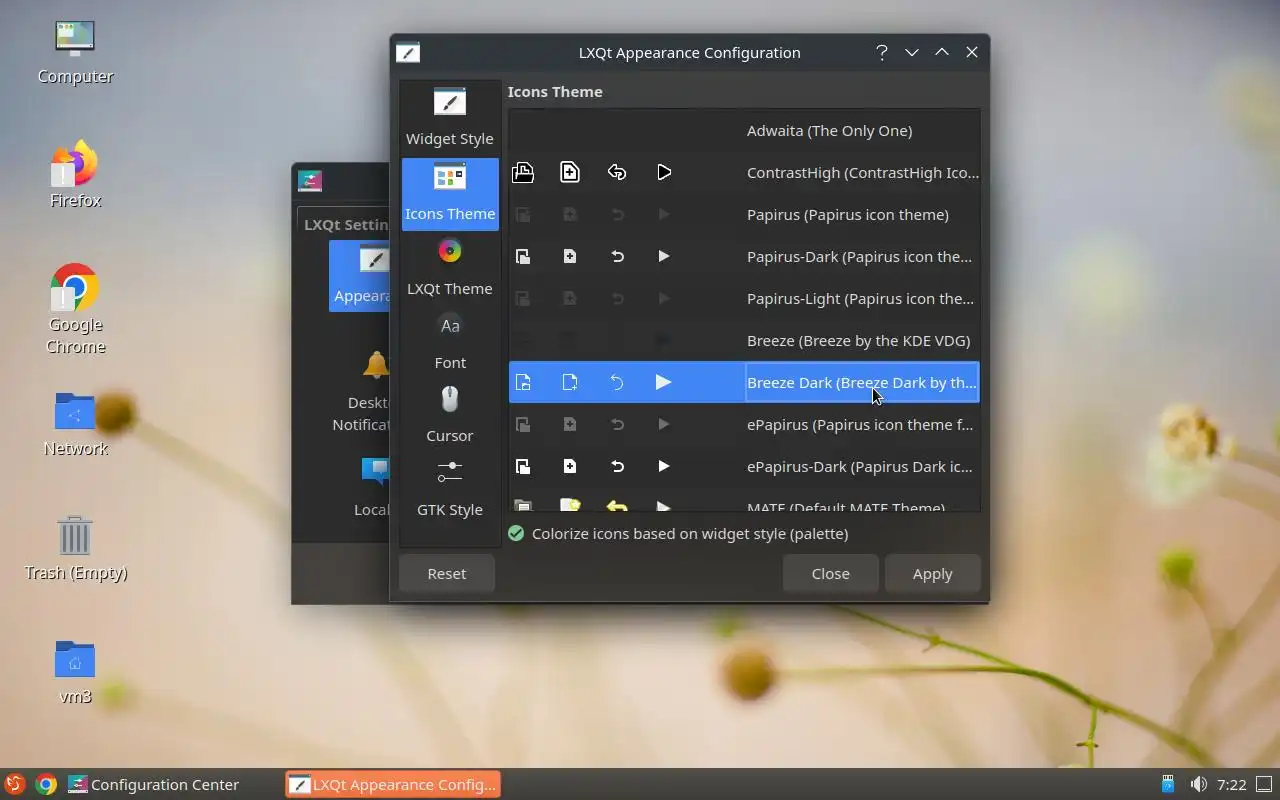Viewport: 1280px width, 800px height.
Task: Click ePapirus-Dark paste preview icon
Action: [x=522, y=466]
